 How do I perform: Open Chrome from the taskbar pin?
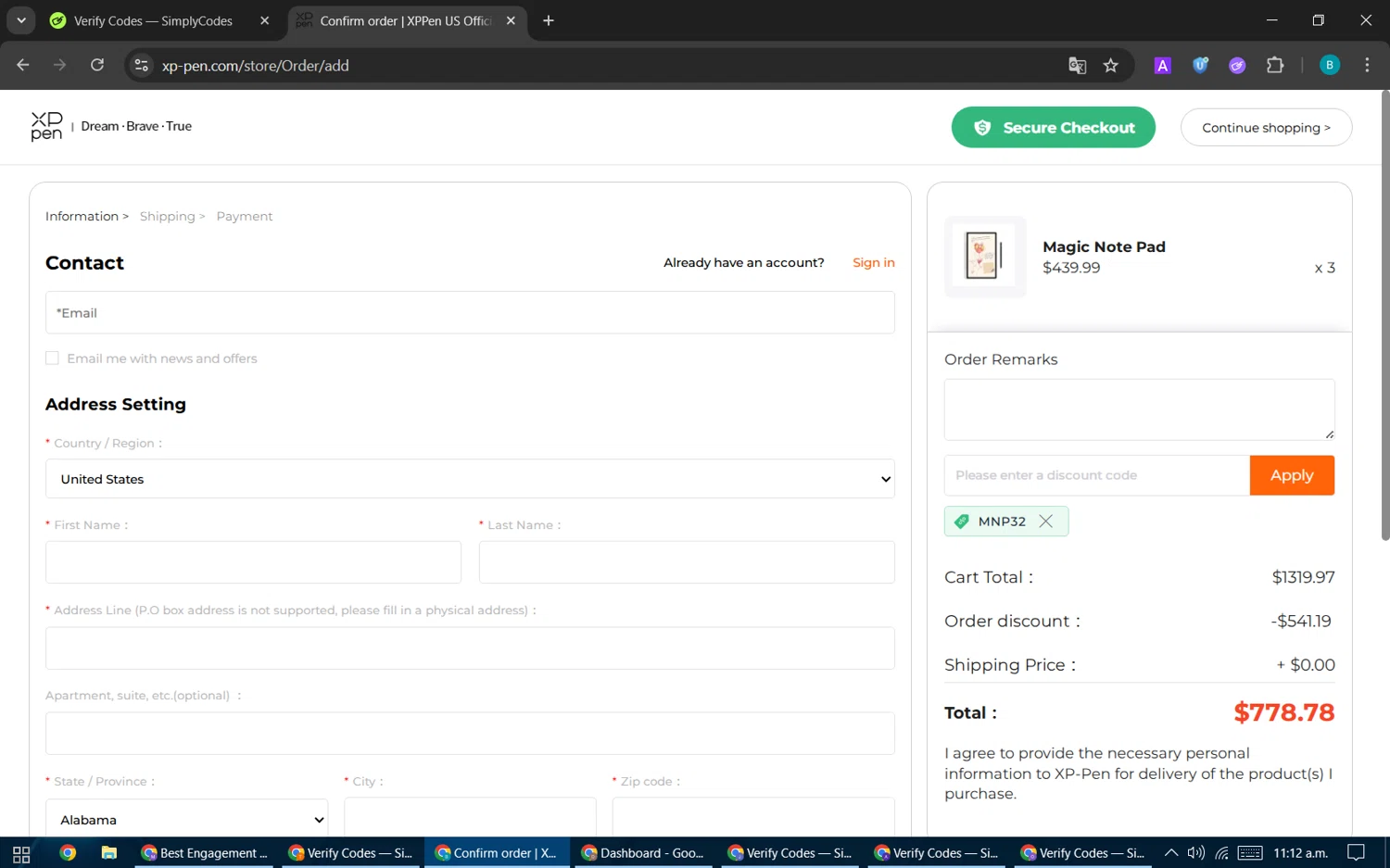pyautogui.click(x=68, y=853)
